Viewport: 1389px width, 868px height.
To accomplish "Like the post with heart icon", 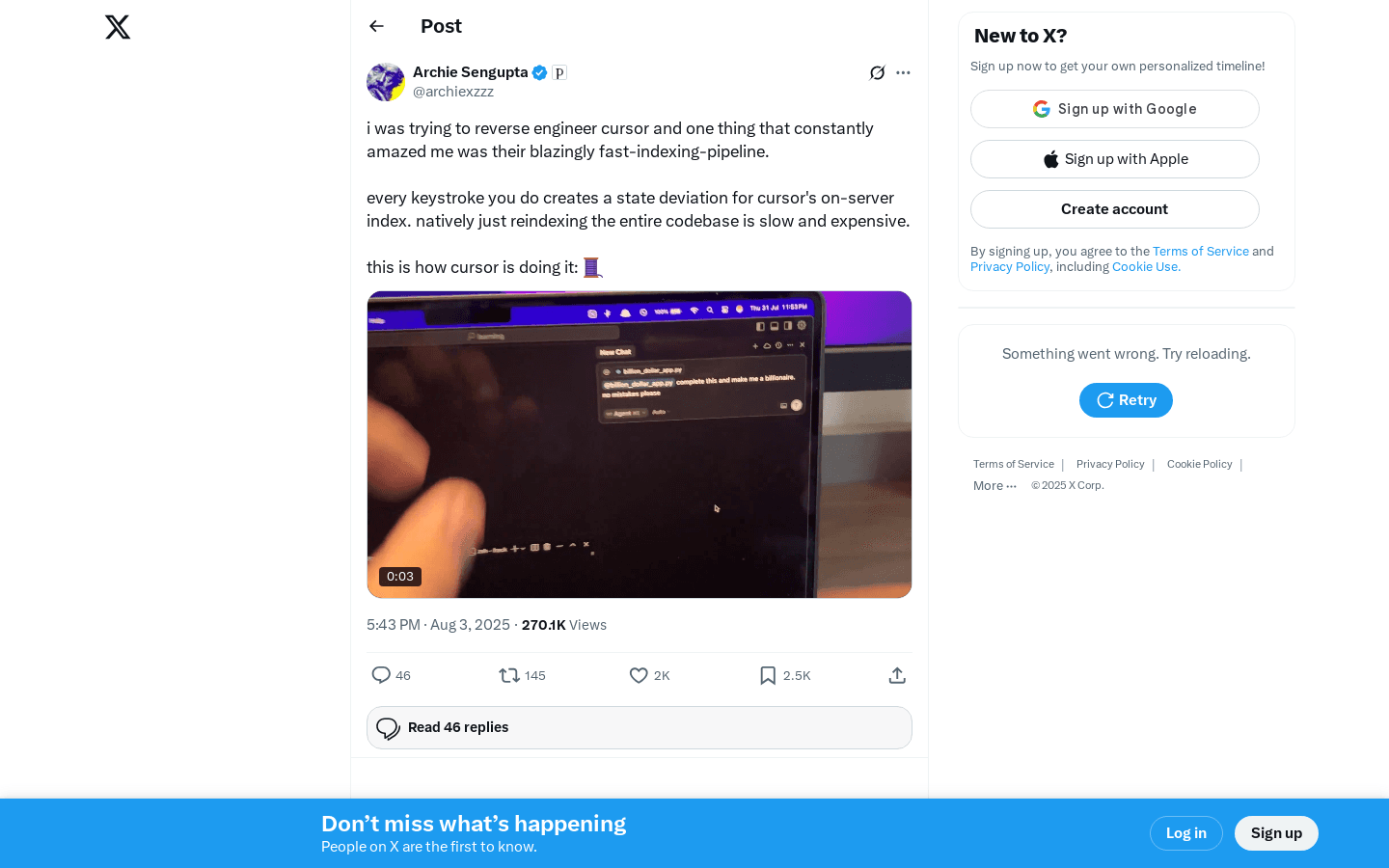I will point(639,675).
